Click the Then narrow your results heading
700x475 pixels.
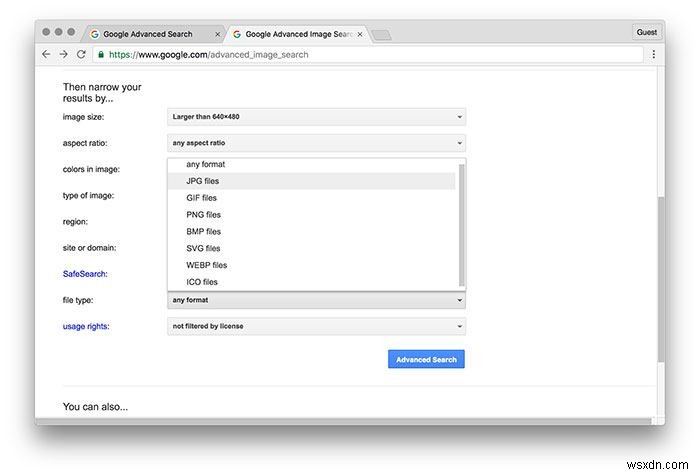pyautogui.click(x=102, y=92)
